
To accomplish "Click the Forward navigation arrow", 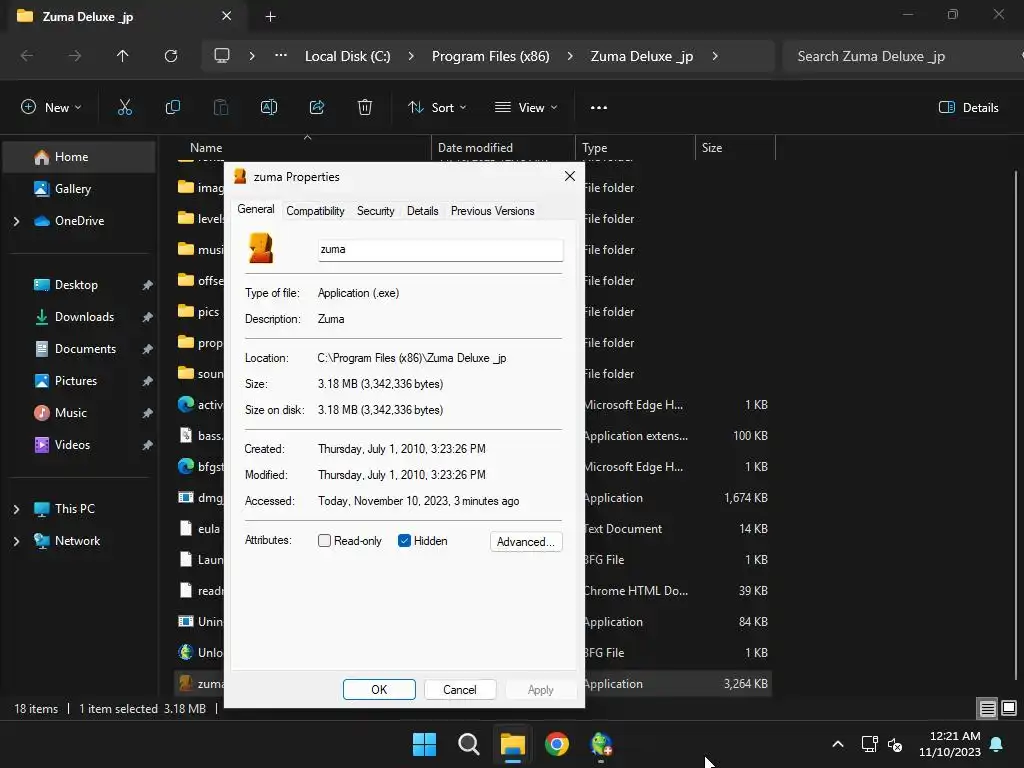I will tap(75, 56).
